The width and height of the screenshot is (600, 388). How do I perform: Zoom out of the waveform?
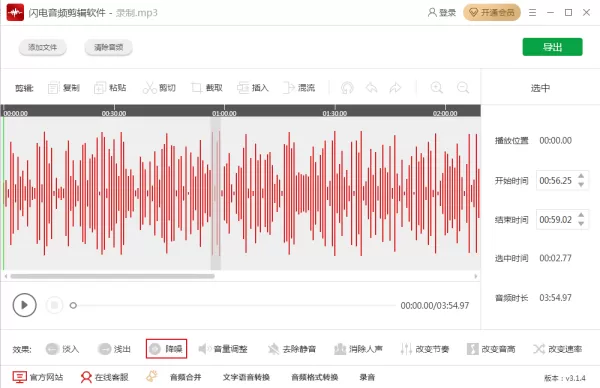[x=463, y=88]
